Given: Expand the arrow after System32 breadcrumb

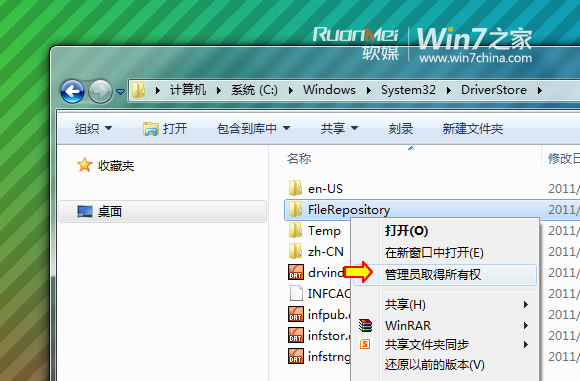Looking at the screenshot, I should 448,90.
